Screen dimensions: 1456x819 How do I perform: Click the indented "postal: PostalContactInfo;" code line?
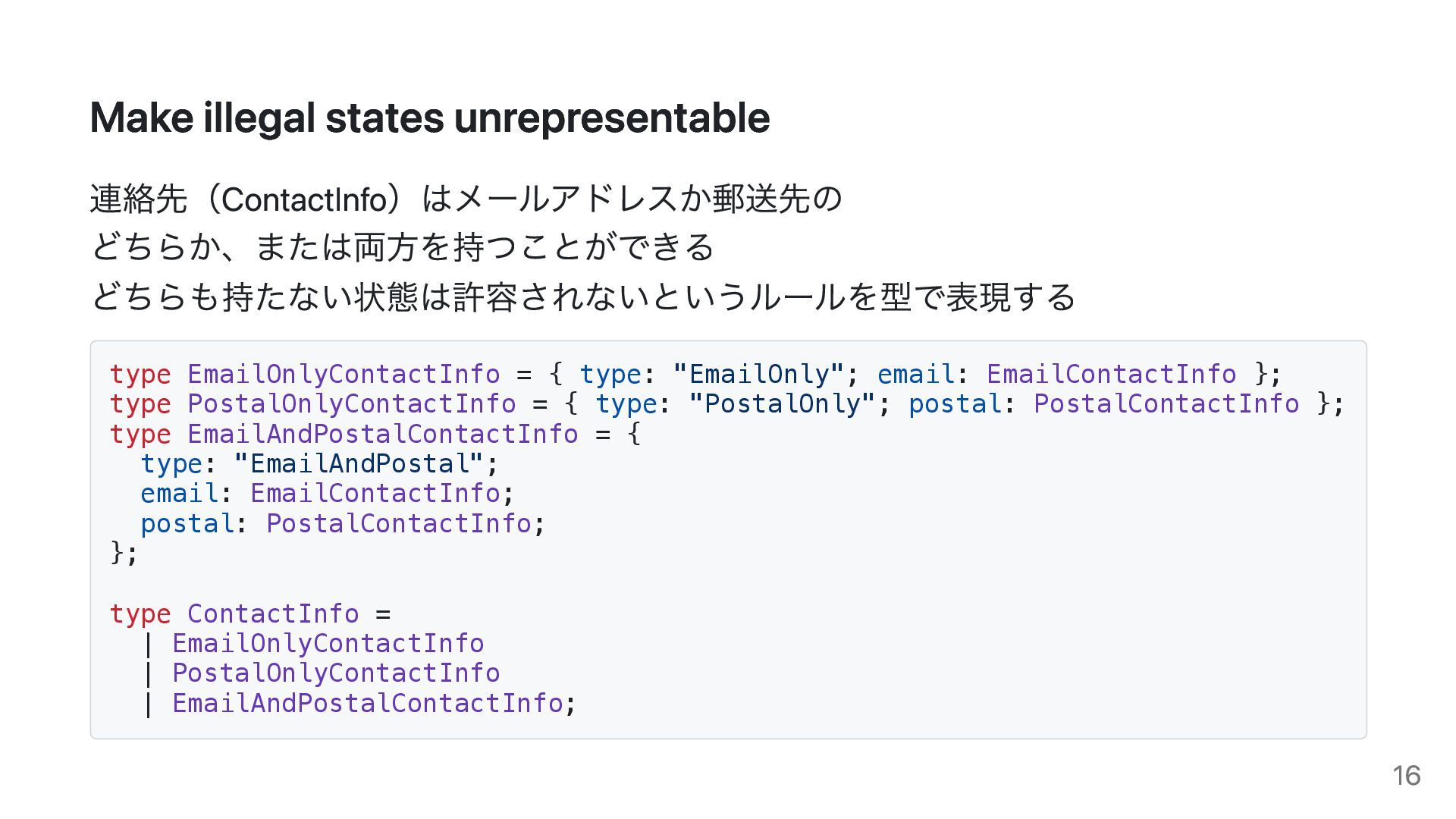tap(343, 524)
